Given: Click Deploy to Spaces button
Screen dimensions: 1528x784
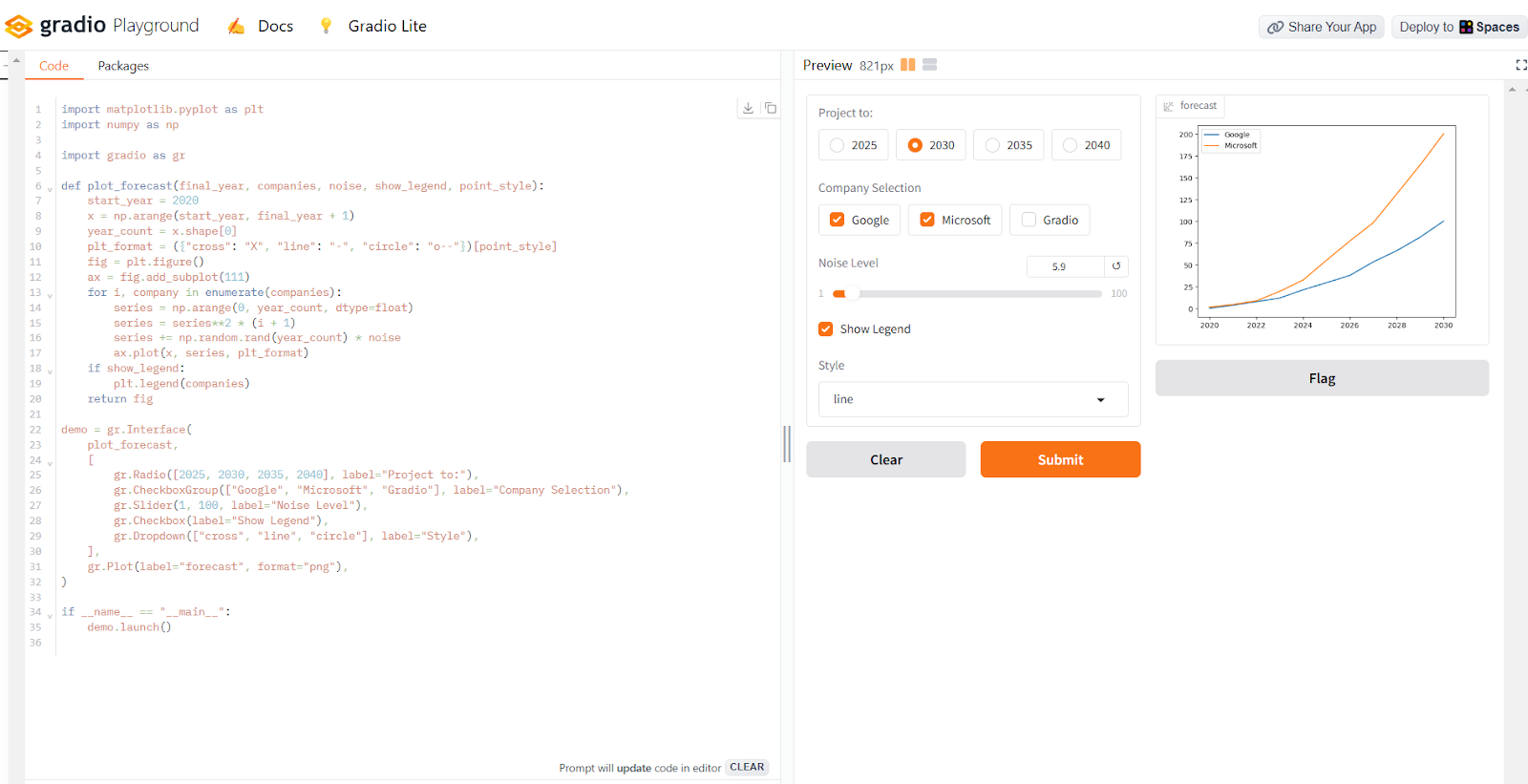Looking at the screenshot, I should [1458, 27].
